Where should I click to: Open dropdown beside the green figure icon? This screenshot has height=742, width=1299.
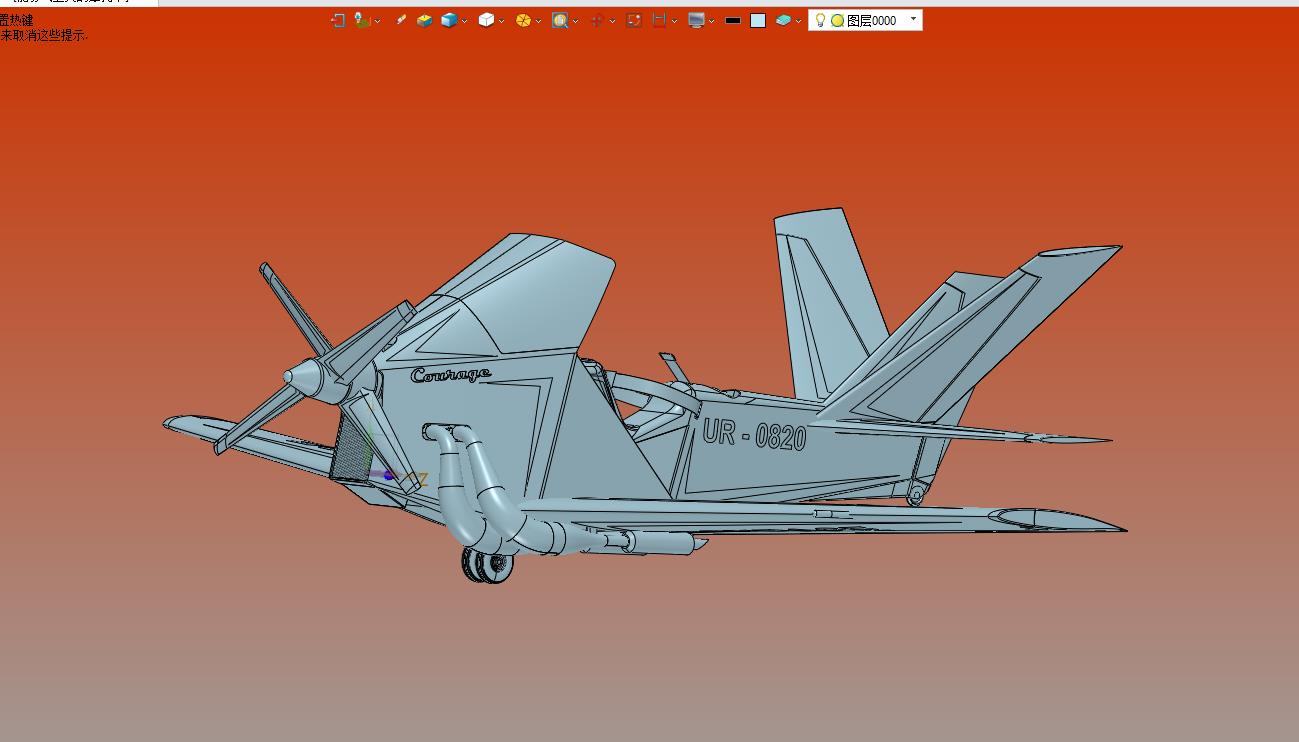(377, 21)
